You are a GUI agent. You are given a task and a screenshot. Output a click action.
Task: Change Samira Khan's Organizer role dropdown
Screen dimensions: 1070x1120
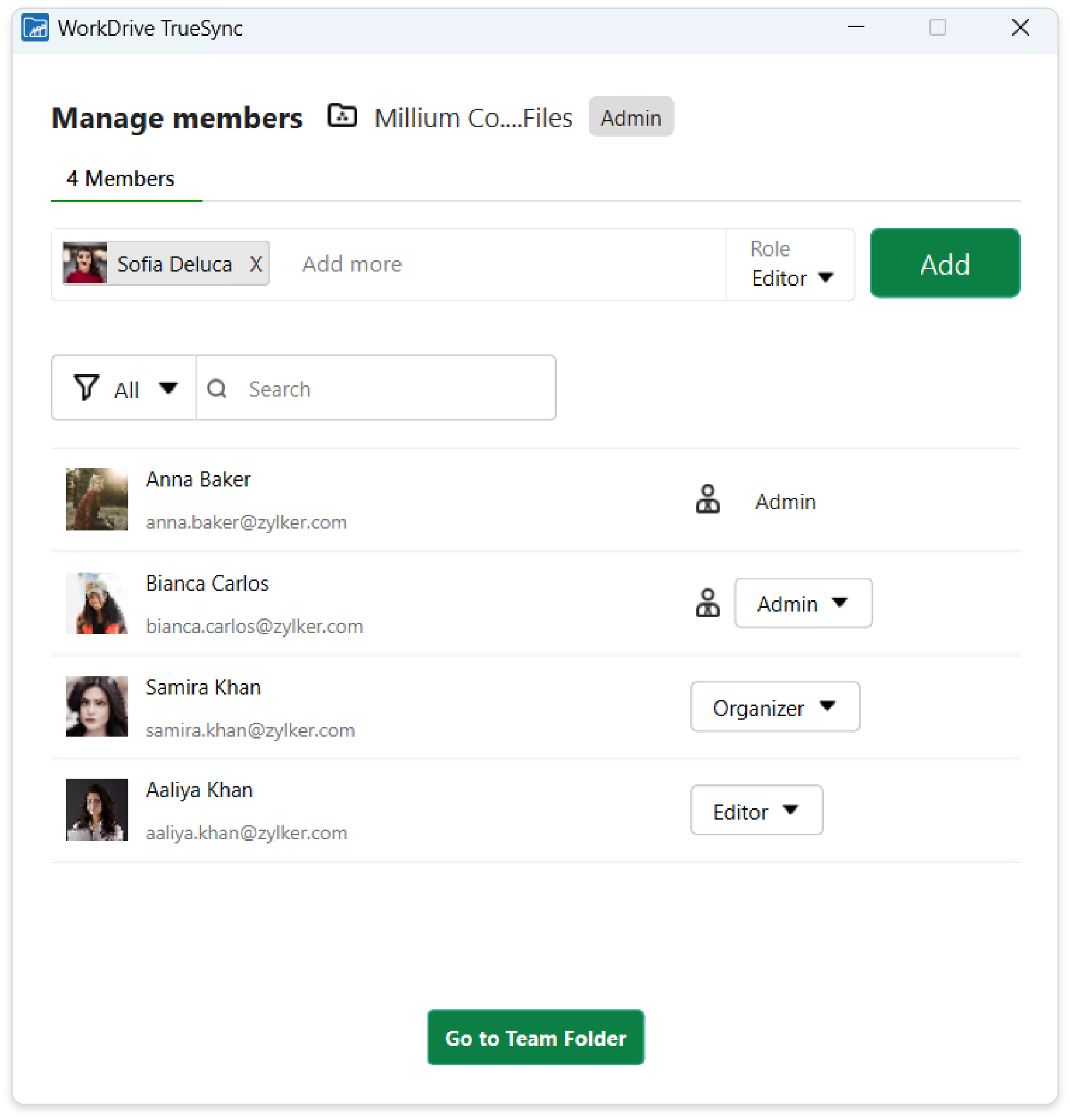775,707
